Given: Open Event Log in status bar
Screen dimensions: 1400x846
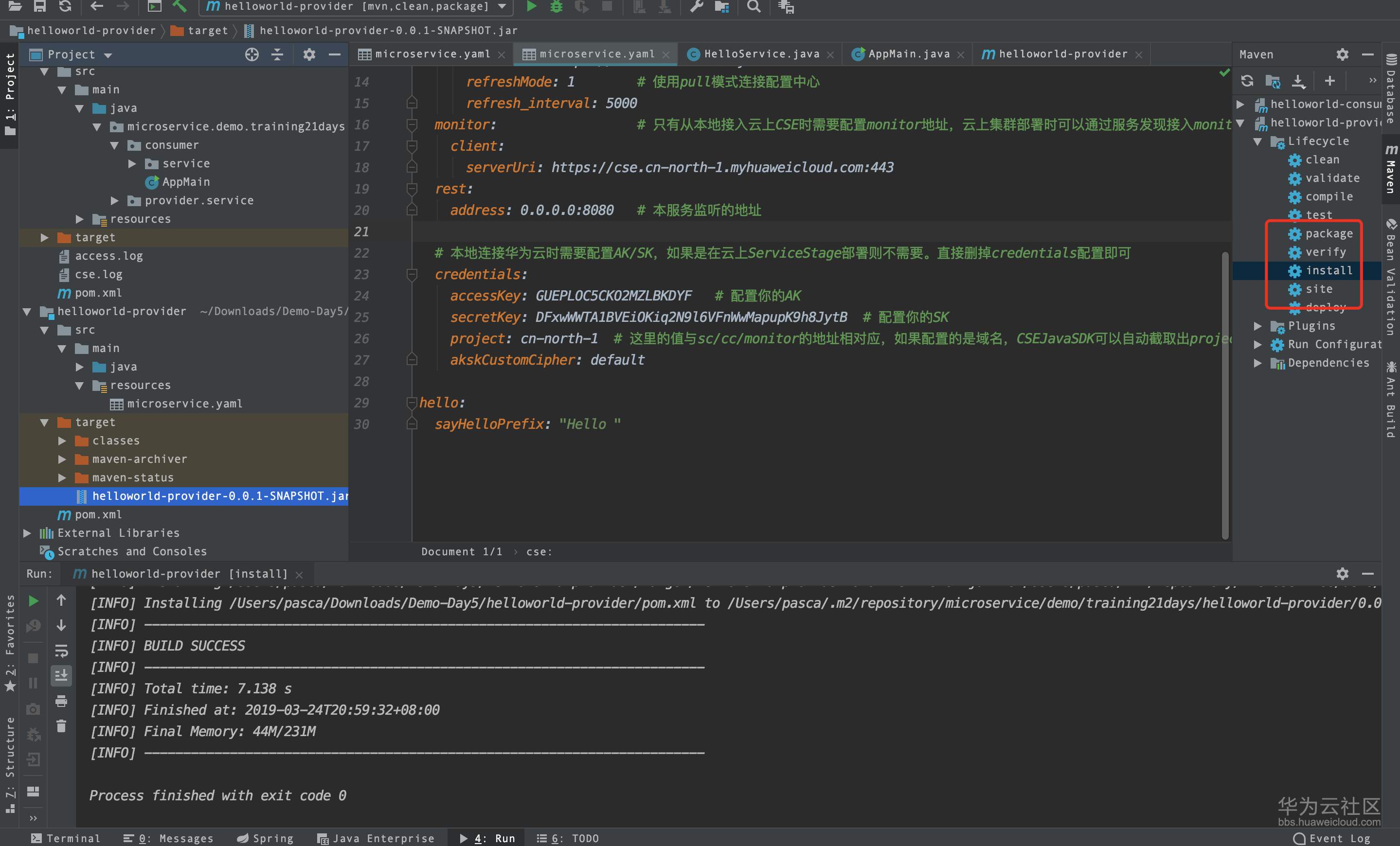Looking at the screenshot, I should (1332, 838).
